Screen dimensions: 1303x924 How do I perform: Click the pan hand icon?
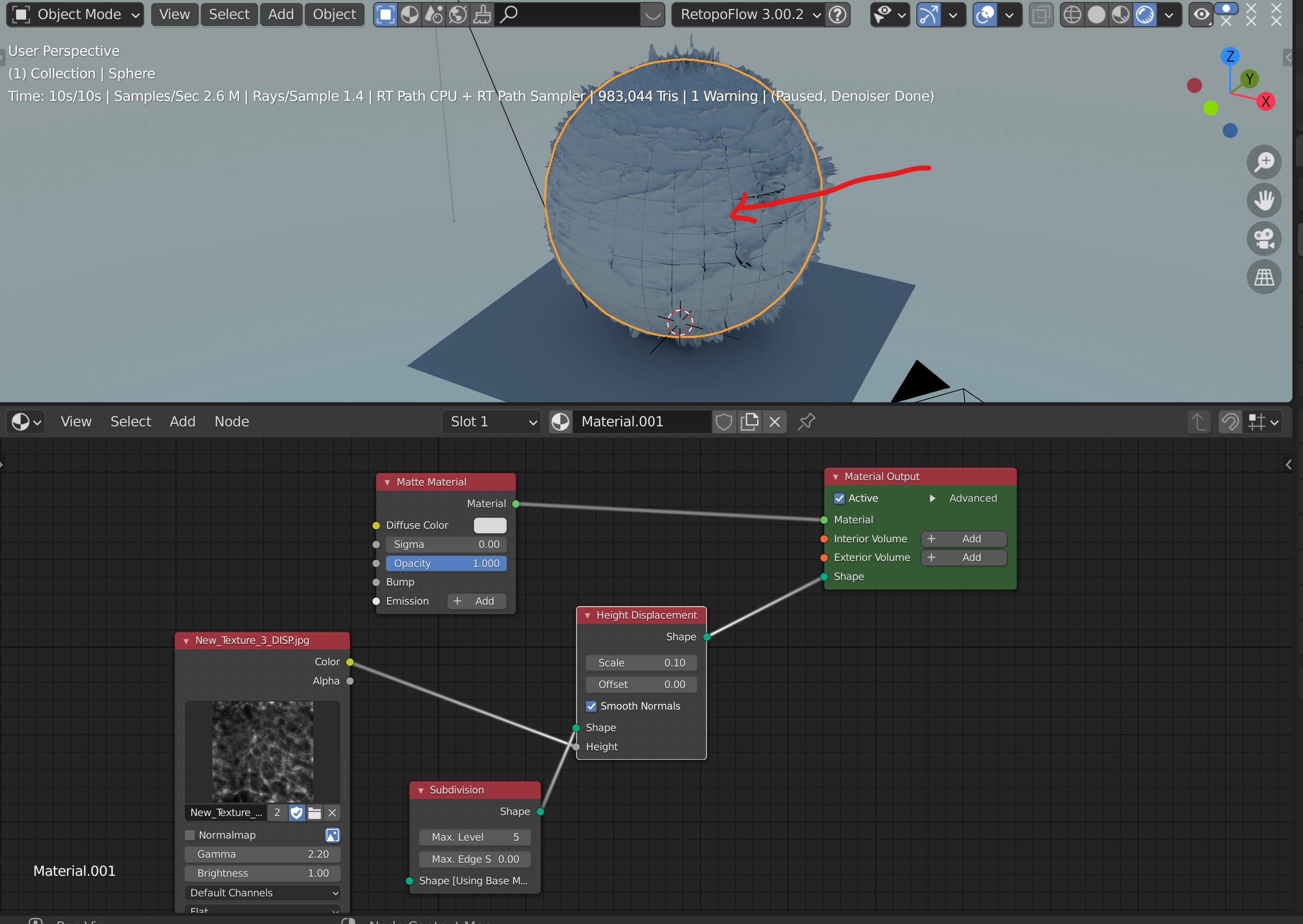(x=1263, y=200)
